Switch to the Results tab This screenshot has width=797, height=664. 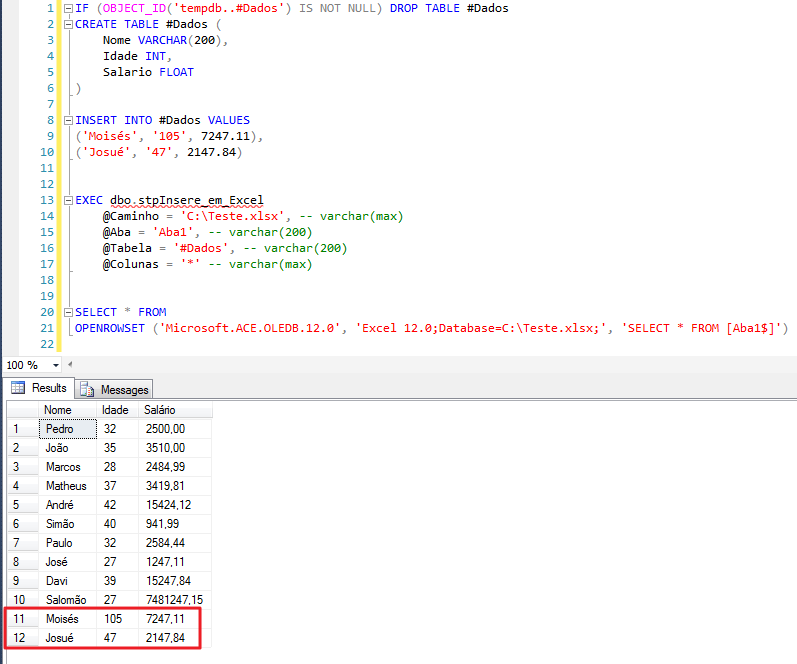pyautogui.click(x=39, y=388)
